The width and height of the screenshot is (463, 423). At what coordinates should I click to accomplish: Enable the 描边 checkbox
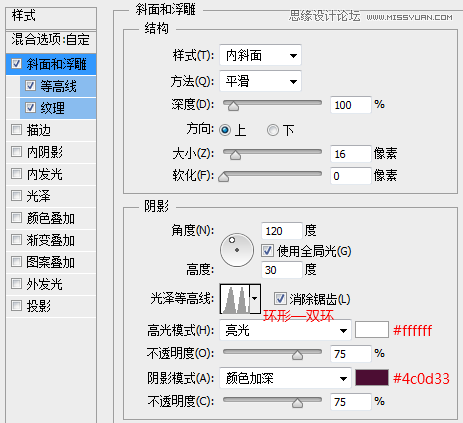[16, 130]
